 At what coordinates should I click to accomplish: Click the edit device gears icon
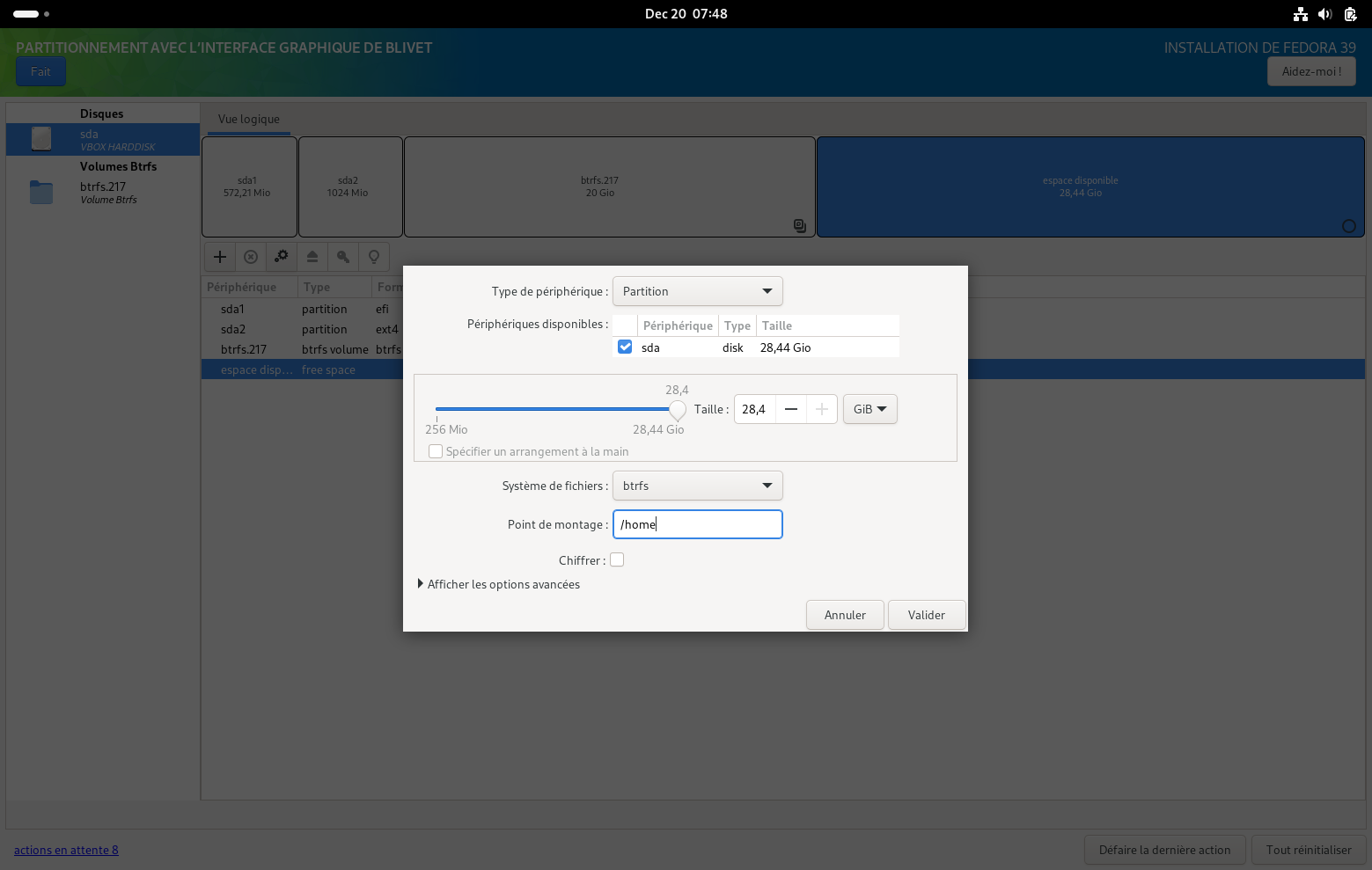(x=282, y=257)
